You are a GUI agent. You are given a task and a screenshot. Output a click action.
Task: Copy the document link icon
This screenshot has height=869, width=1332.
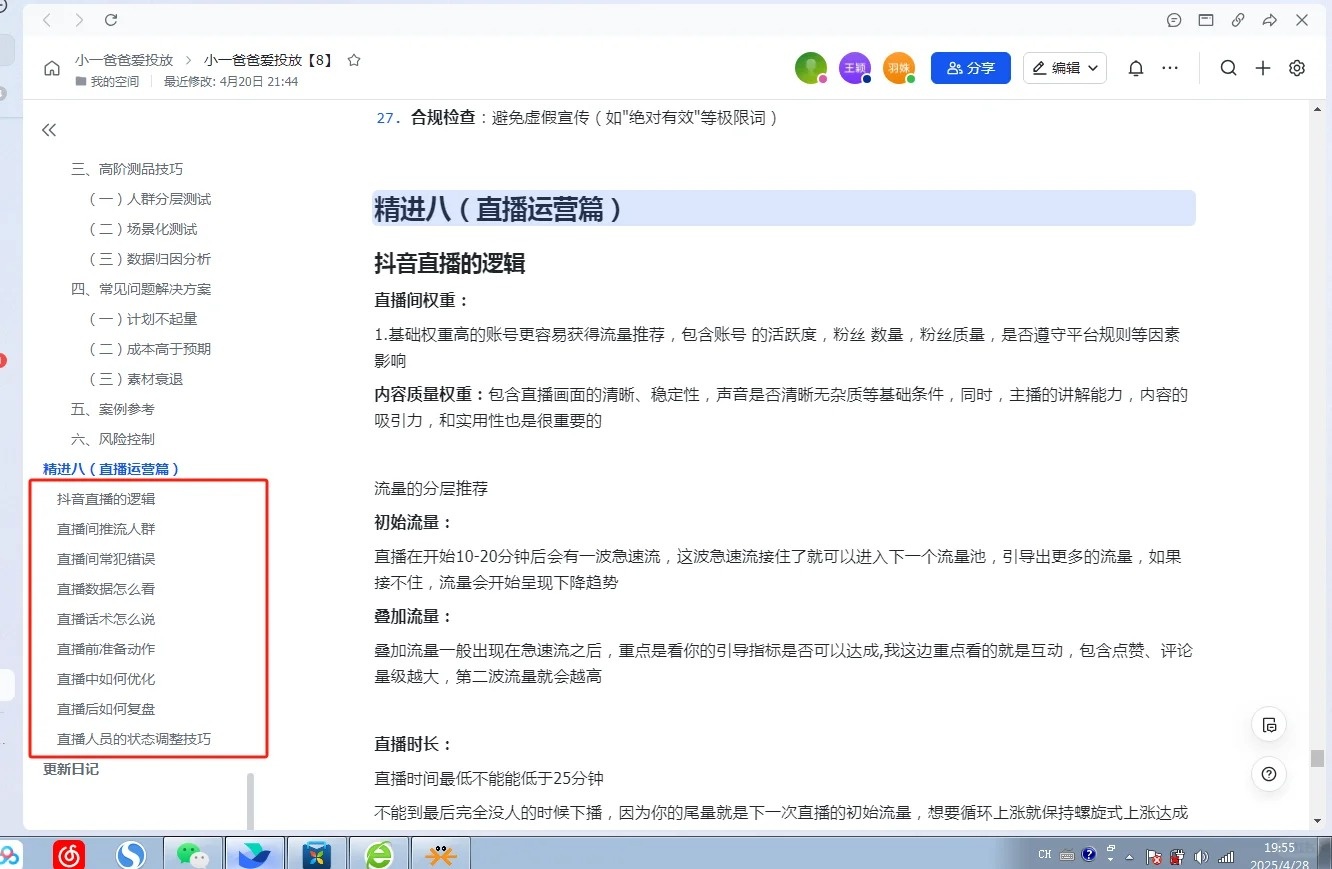pyautogui.click(x=1238, y=20)
